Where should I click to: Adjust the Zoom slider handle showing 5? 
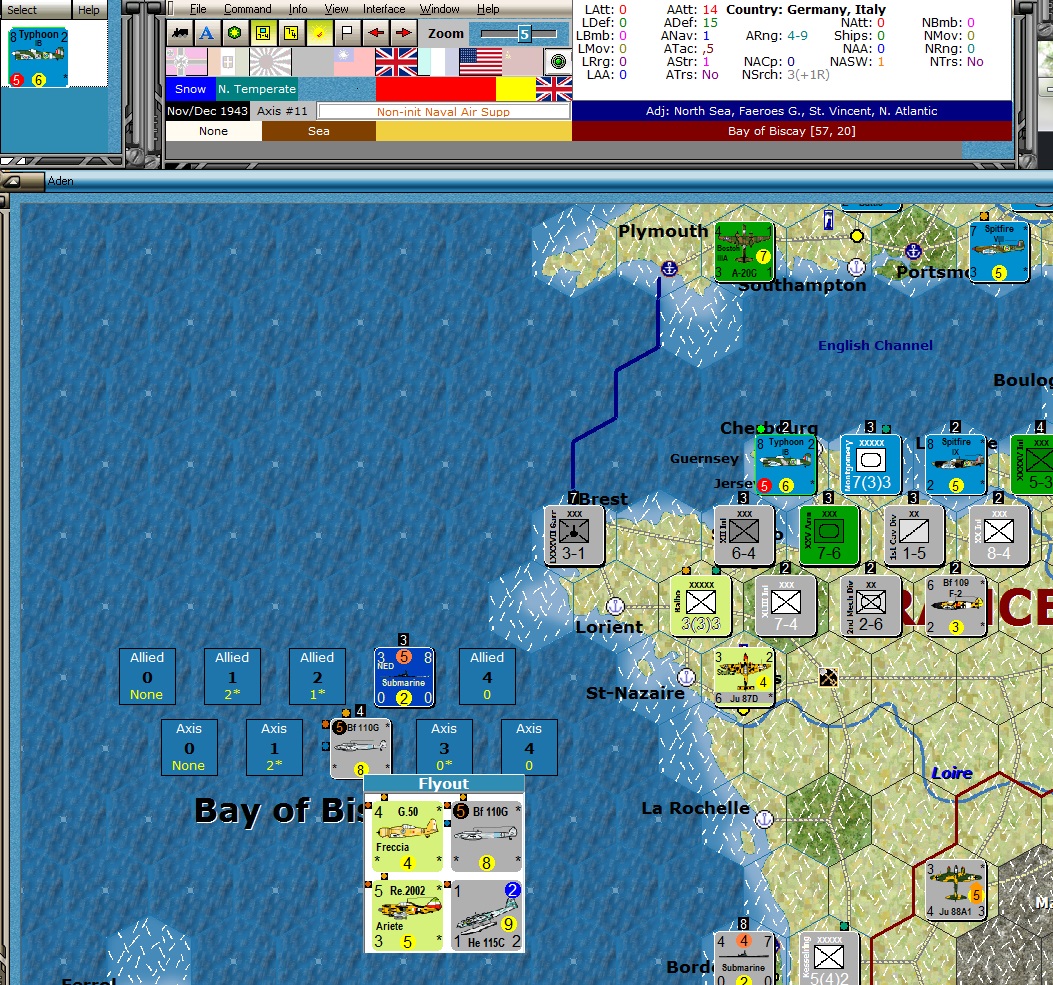524,34
